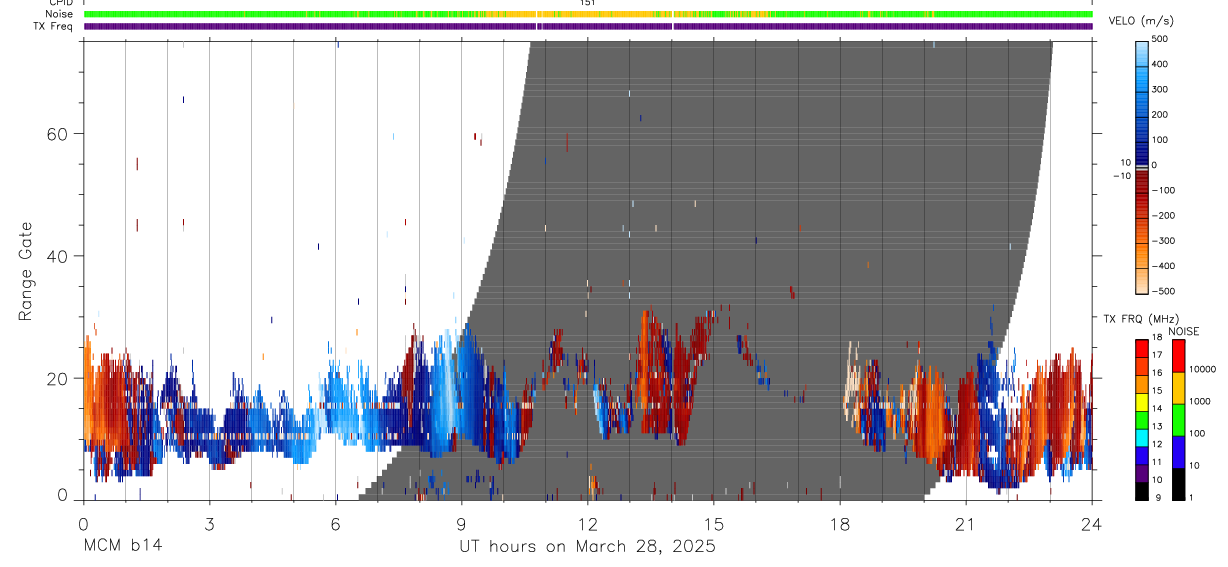1228x567 pixels.
Task: Pick the yellow 14–15 MHz TX FRQ swatch
Action: coord(1142,401)
